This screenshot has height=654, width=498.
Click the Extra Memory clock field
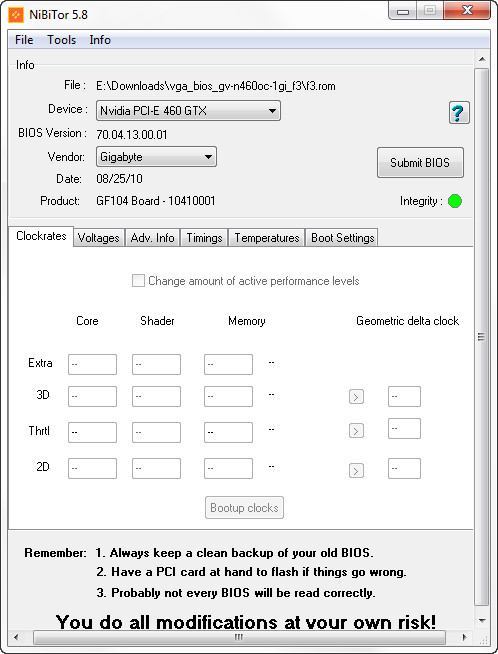point(228,365)
